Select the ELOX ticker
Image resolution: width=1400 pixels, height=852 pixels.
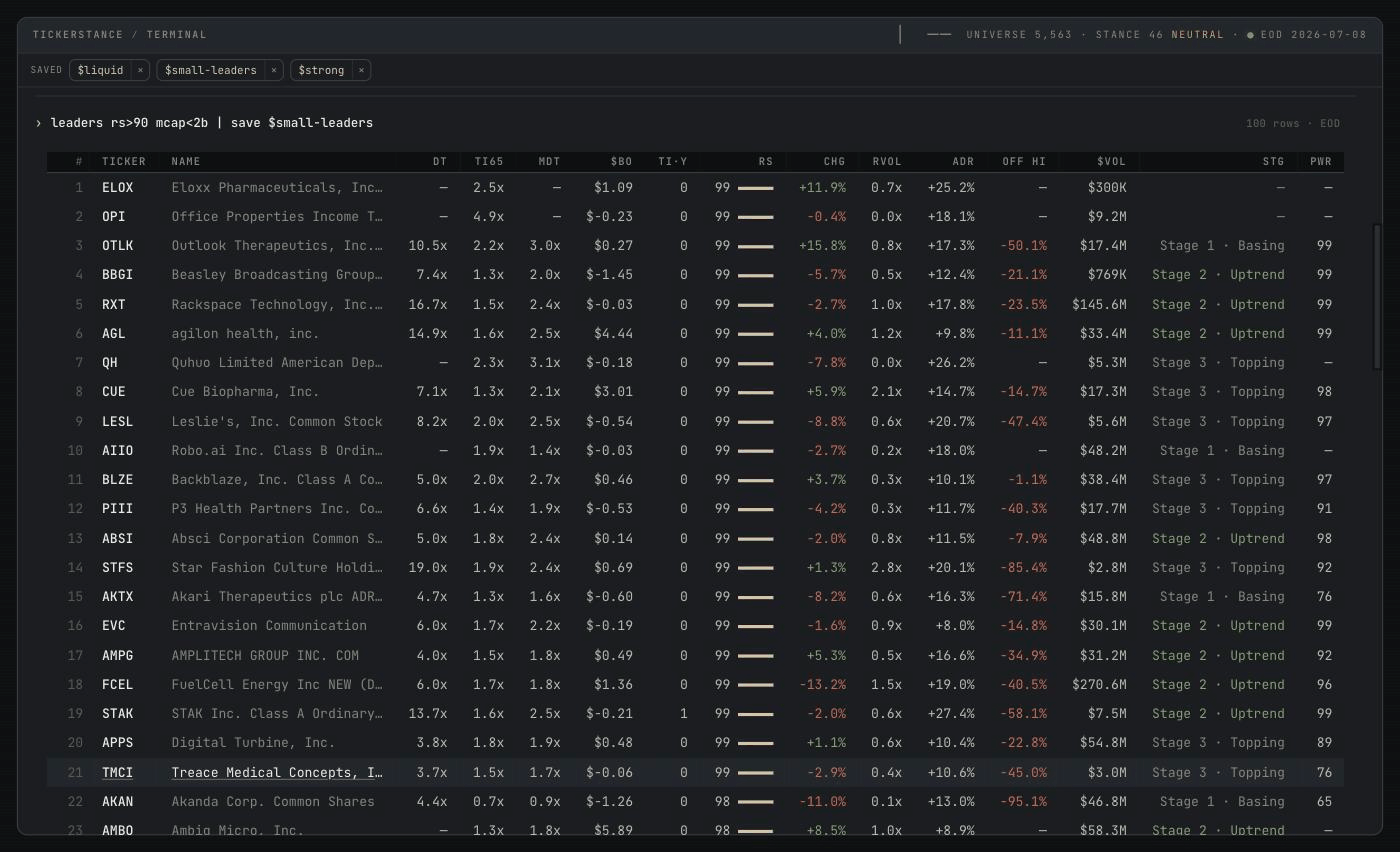click(117, 187)
